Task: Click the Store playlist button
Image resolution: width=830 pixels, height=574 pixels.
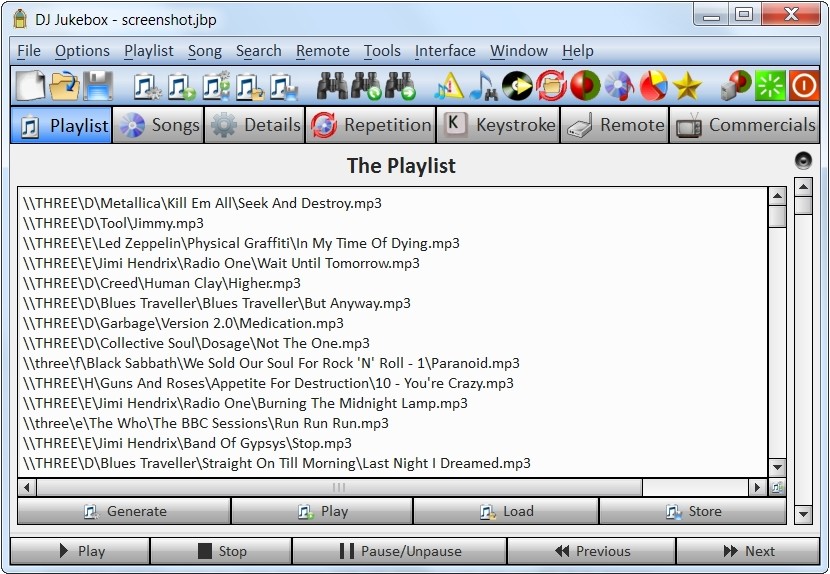Action: coord(693,511)
